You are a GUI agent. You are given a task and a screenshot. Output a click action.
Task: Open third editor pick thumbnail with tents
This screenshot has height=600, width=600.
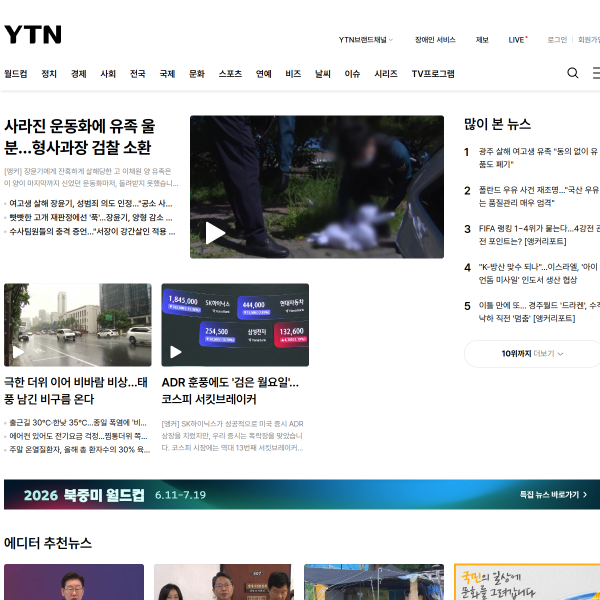point(374,582)
